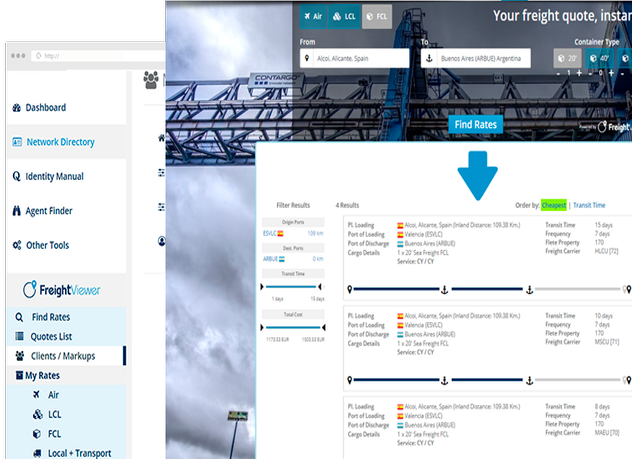This screenshot has height=459, width=632.
Task: Open Network Directory section
Action: [x=60, y=142]
